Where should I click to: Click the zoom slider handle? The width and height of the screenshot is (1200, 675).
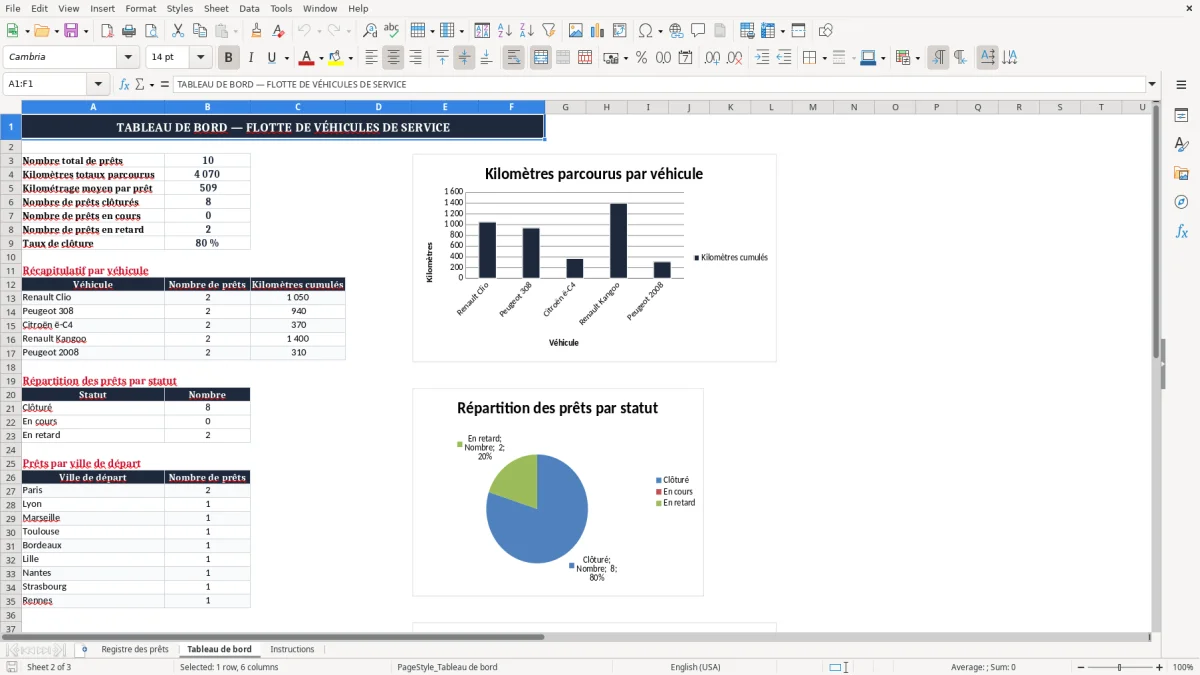(1120, 667)
